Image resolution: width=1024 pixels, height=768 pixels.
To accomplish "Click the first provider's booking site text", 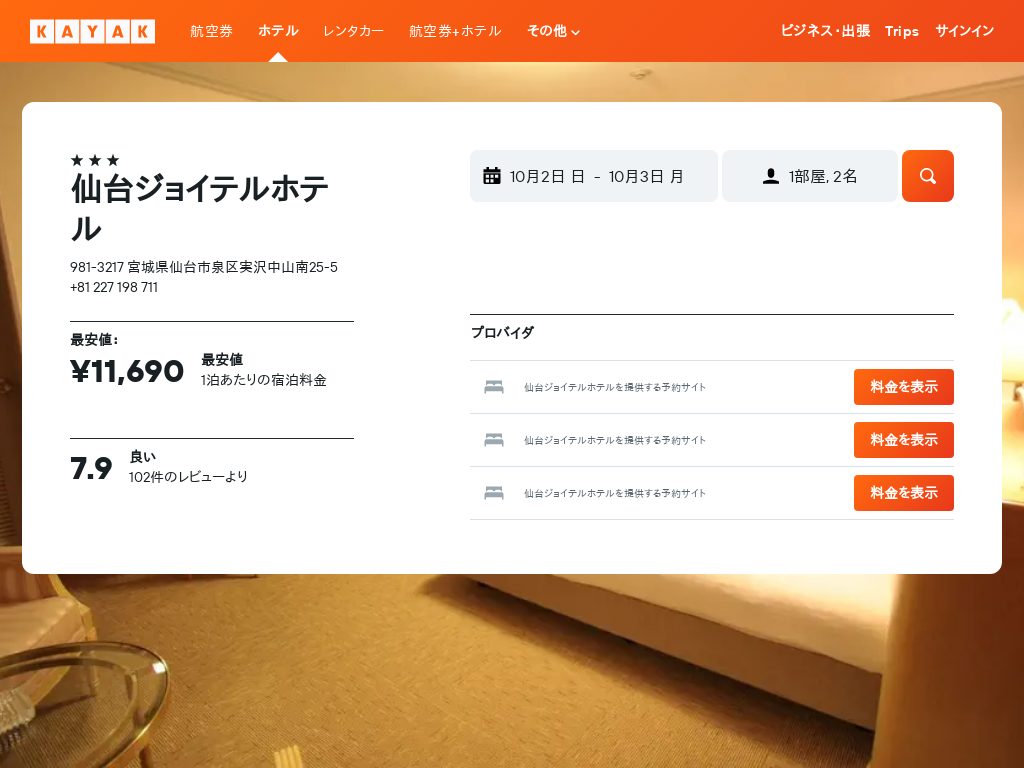I will coord(615,387).
